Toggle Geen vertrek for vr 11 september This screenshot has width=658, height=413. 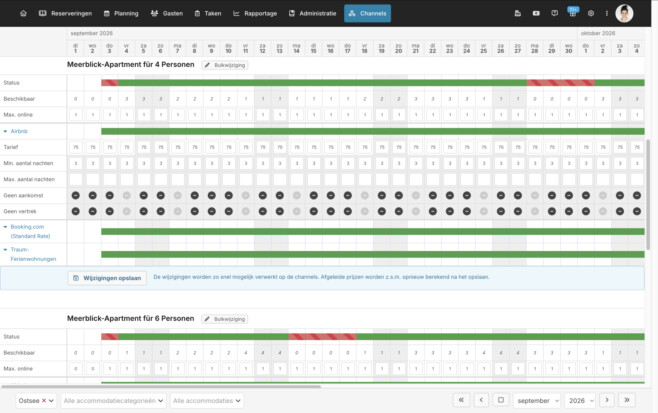pos(245,211)
